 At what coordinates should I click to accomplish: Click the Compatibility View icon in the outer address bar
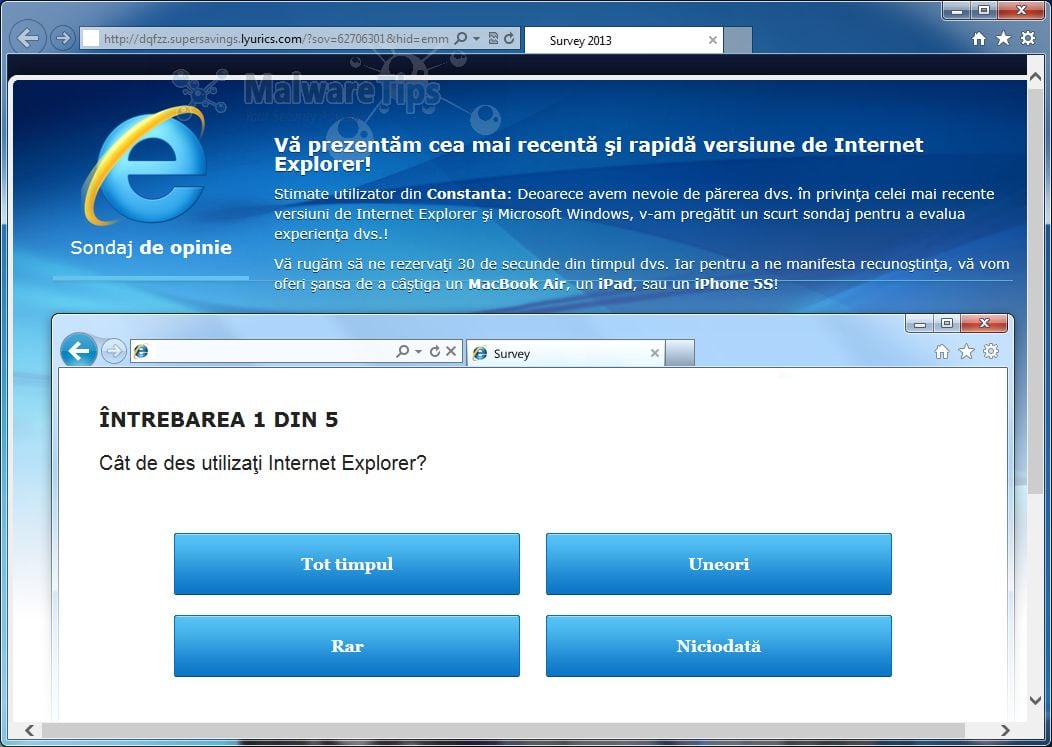coord(493,38)
